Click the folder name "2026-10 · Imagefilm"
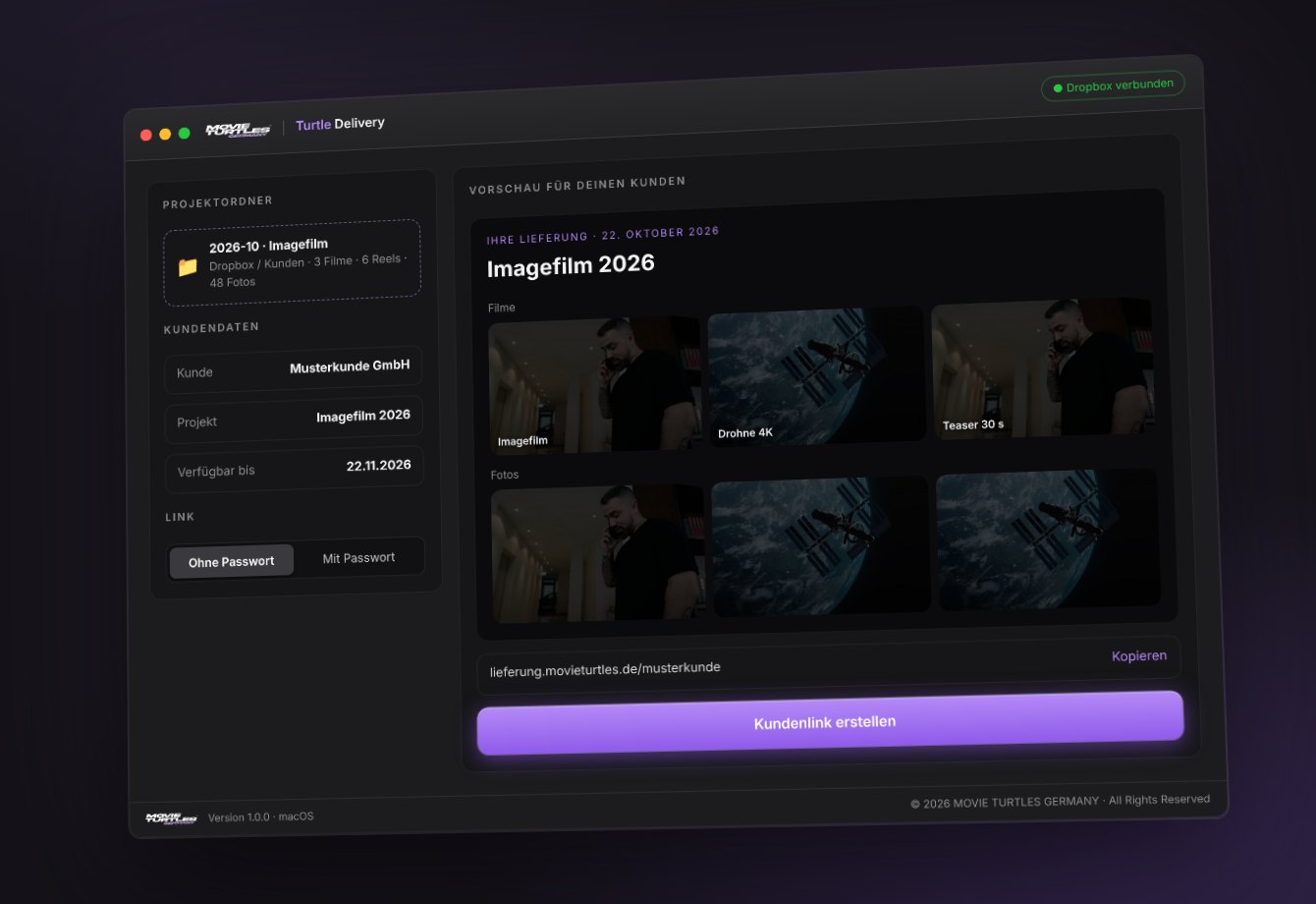Screen dimensions: 1316x904 [268, 246]
